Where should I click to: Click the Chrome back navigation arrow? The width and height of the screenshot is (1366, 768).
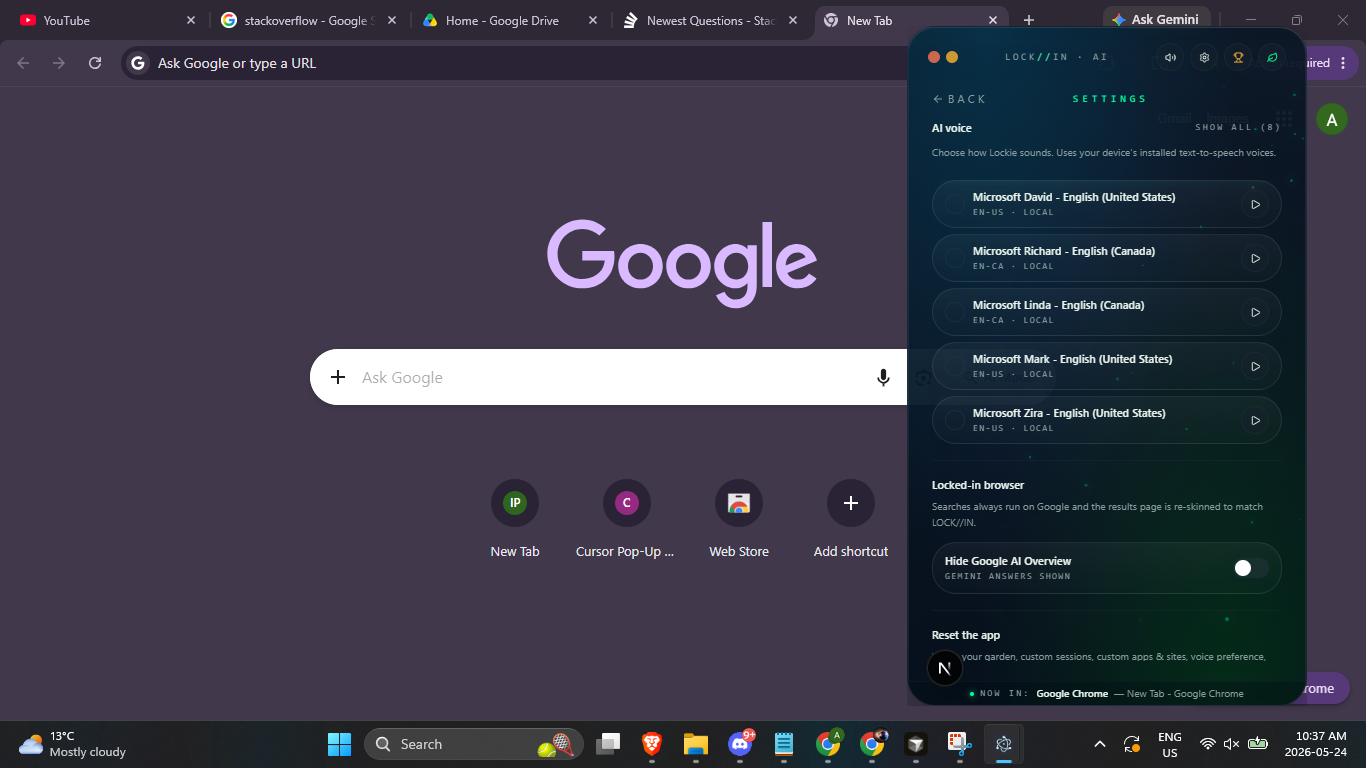23,63
